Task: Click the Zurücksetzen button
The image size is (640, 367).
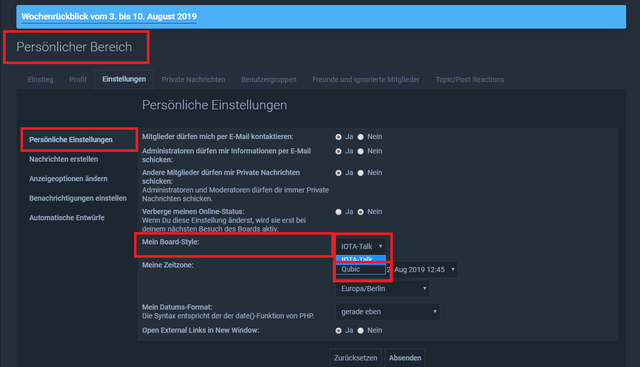Action: [356, 358]
